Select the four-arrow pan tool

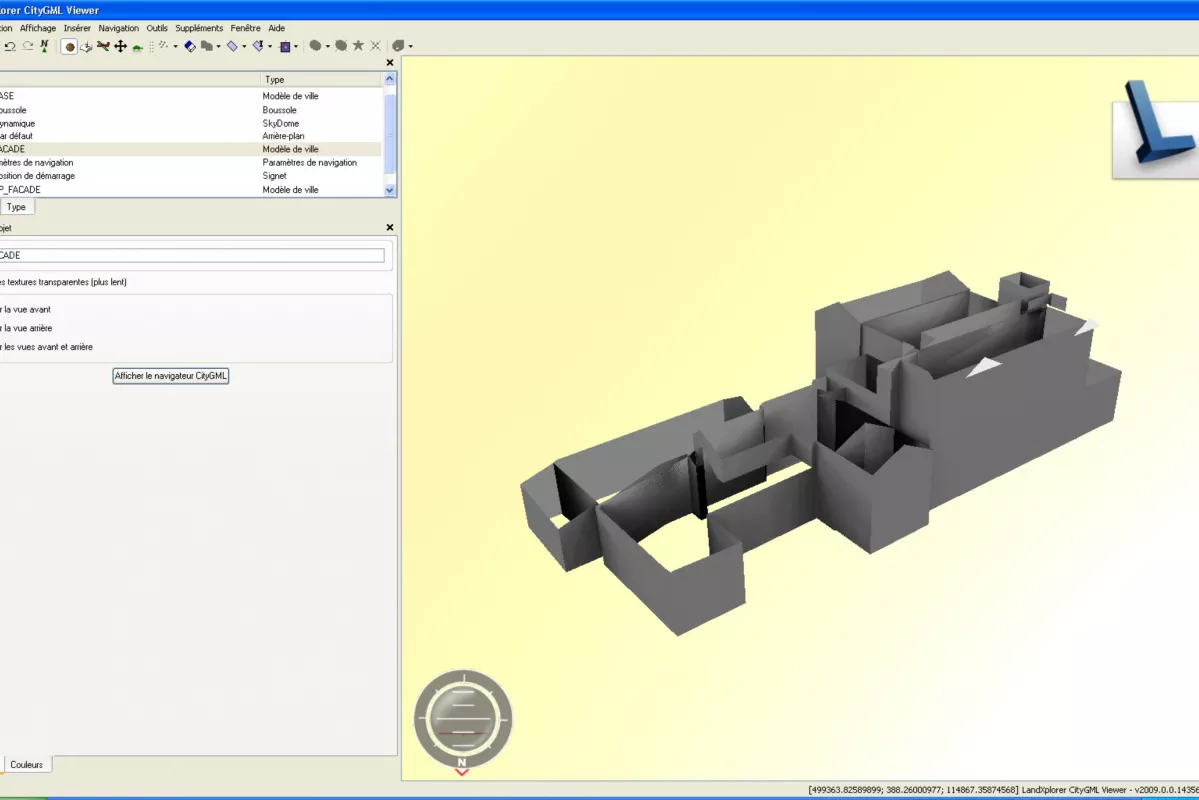[x=120, y=46]
